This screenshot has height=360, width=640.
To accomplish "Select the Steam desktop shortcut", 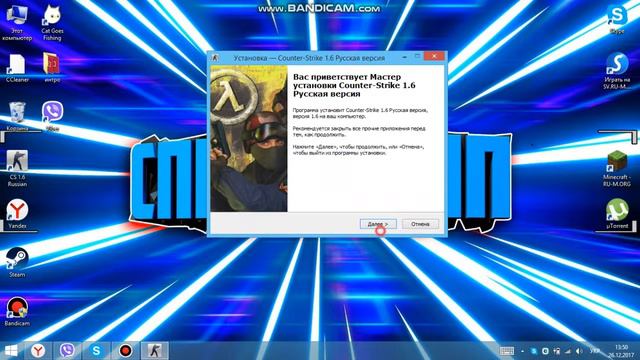I will pyautogui.click(x=17, y=262).
